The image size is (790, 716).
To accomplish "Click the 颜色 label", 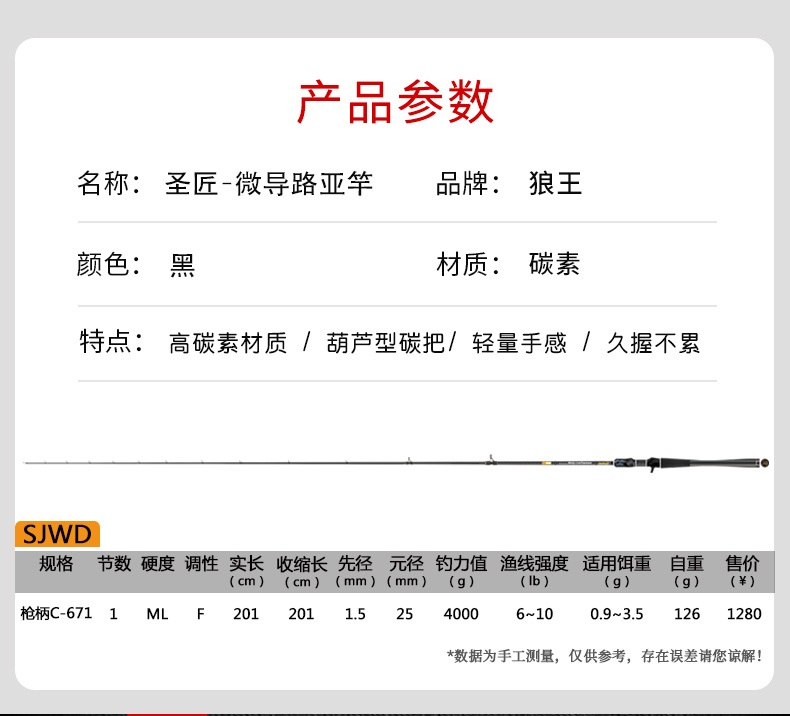I will [108, 264].
